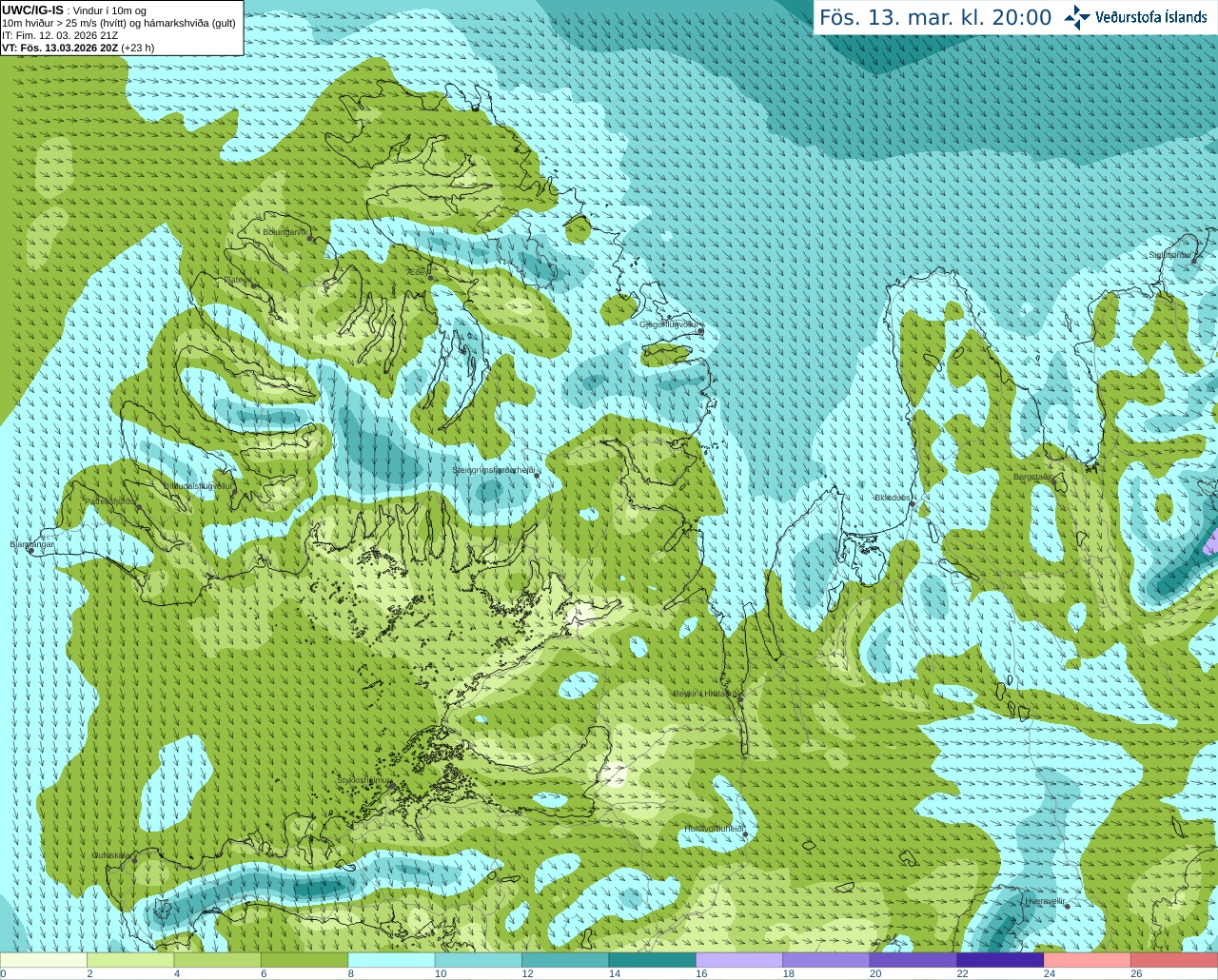Click the Gufuskálar station label
Viewport: 1218px width, 980px height.
110,855
